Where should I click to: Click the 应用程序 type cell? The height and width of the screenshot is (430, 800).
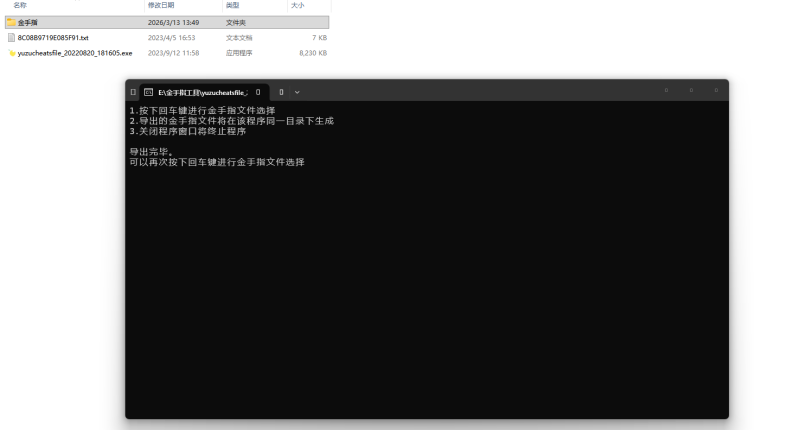pyautogui.click(x=239, y=53)
